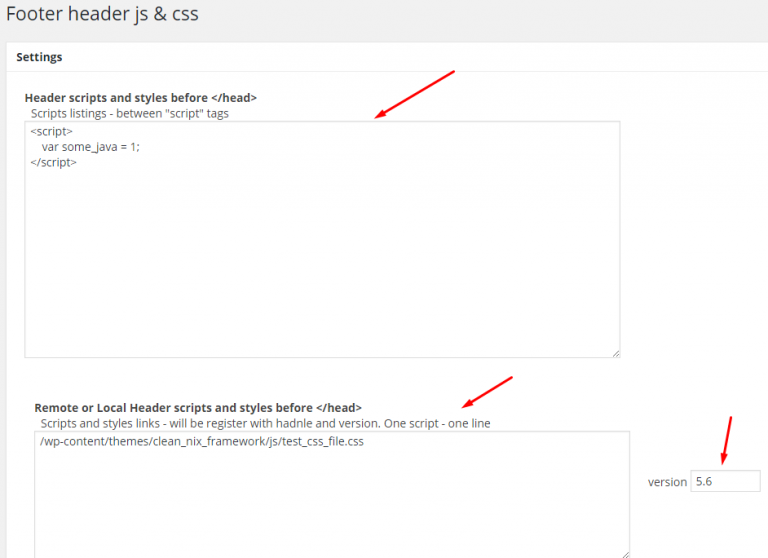The image size is (768, 558).
Task: Click the "Footer header js & css" page title
Action: tap(102, 14)
